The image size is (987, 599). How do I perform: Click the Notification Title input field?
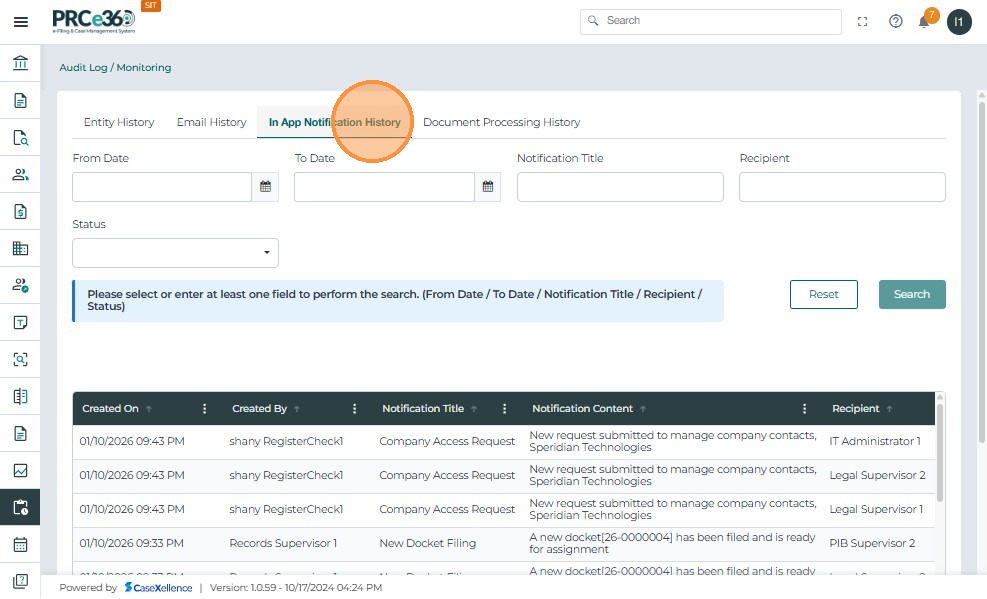[x=620, y=187]
